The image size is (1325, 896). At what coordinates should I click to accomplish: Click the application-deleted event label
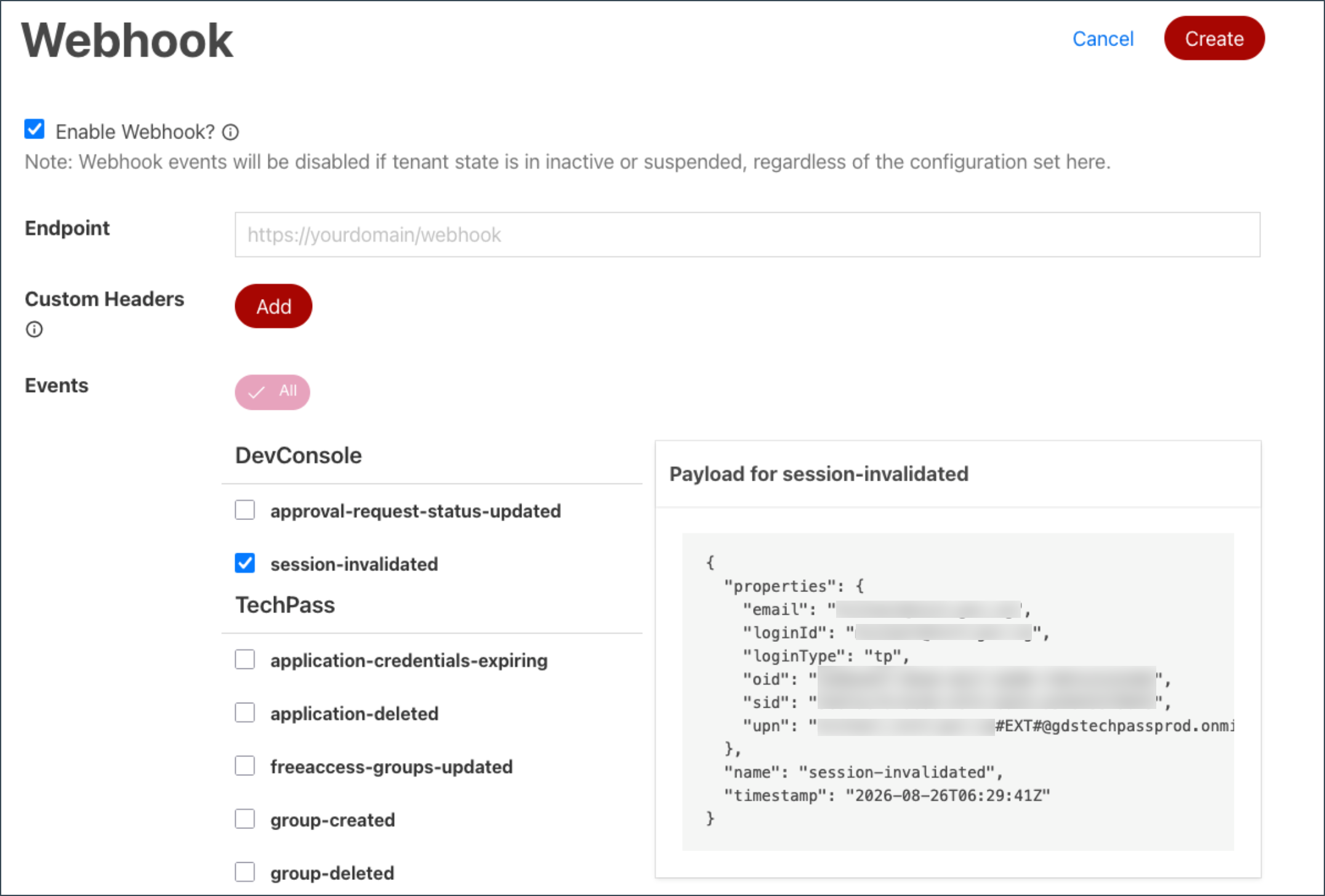tap(355, 713)
